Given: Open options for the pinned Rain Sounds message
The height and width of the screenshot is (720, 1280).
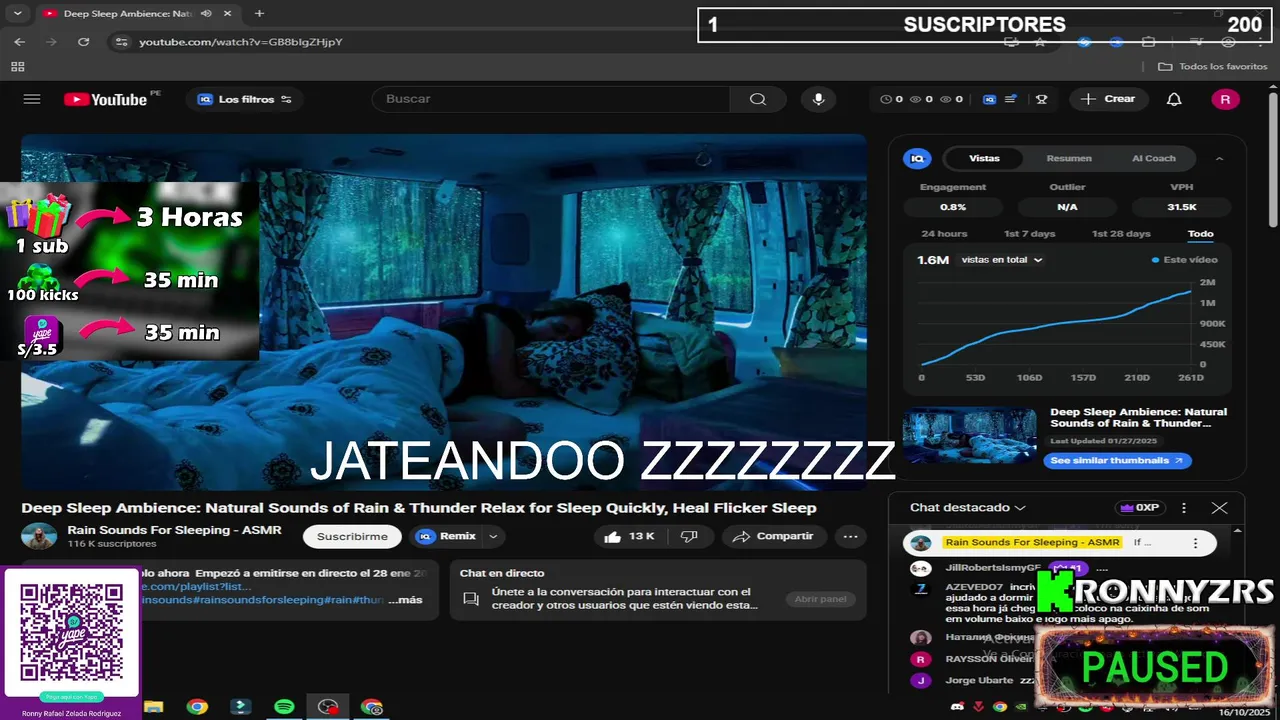Looking at the screenshot, I should 1195,543.
